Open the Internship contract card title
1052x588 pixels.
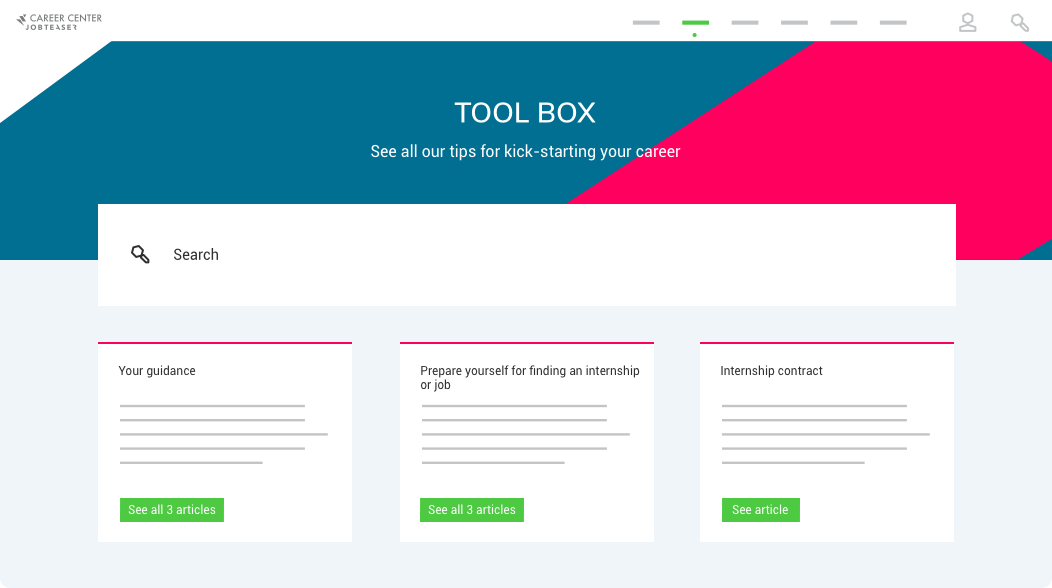(771, 371)
